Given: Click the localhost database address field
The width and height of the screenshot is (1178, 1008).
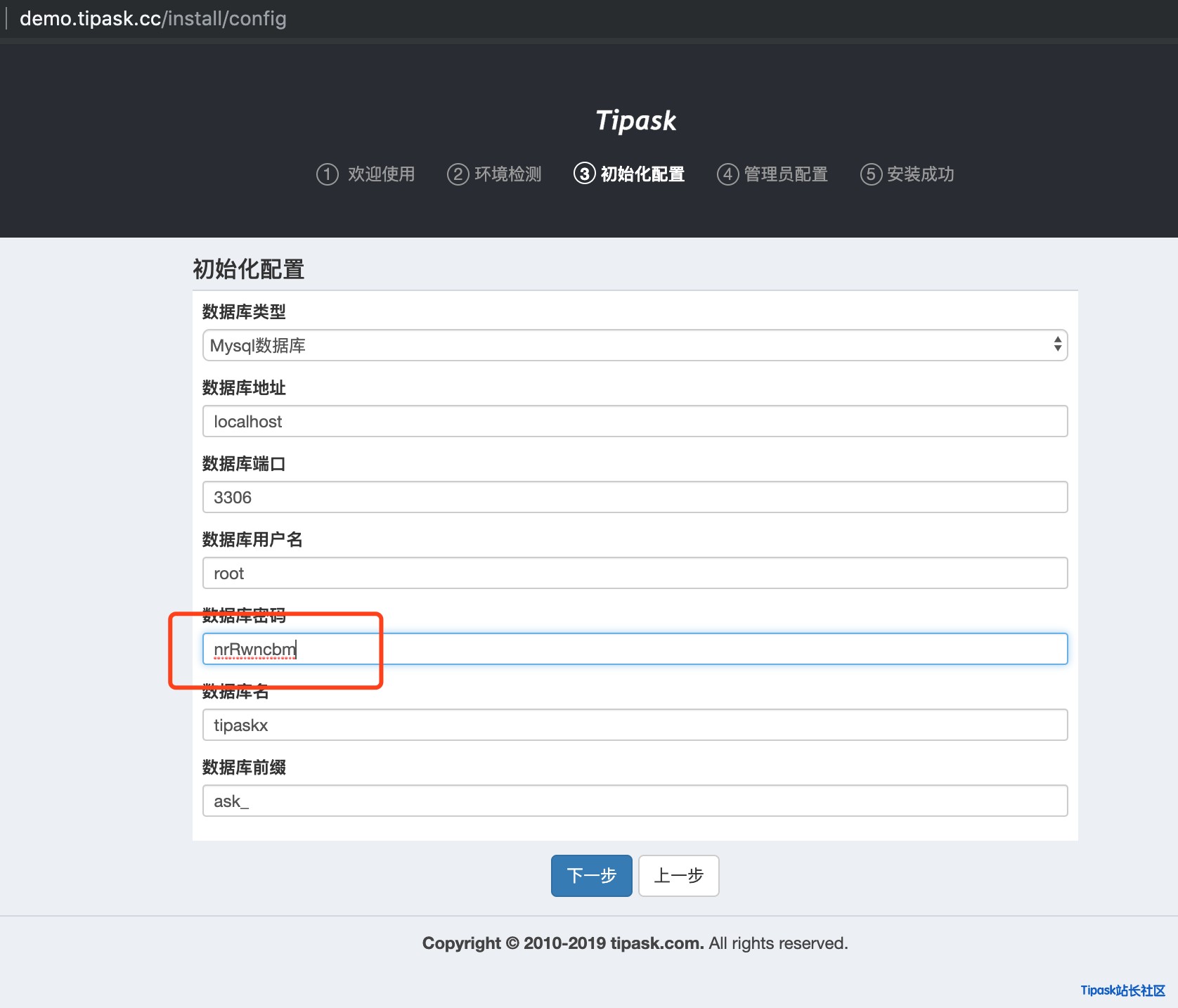Looking at the screenshot, I should point(635,421).
